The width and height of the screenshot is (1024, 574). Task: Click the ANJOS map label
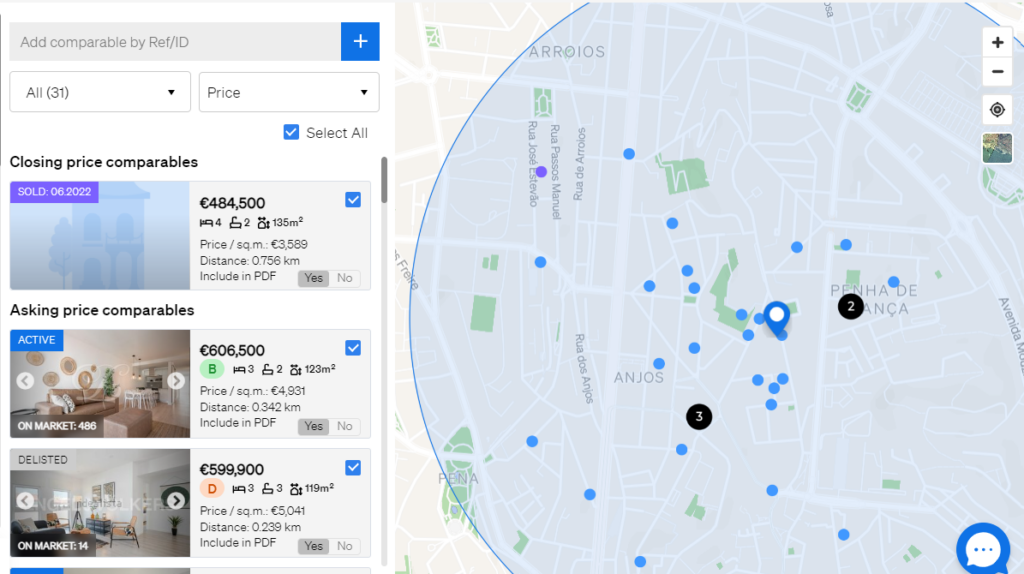639,377
